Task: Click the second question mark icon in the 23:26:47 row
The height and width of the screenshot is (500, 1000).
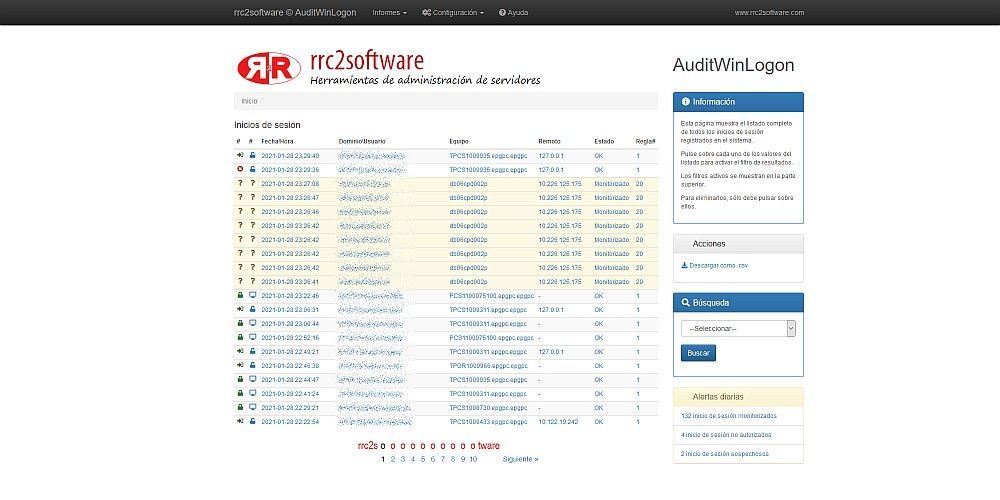Action: 253,198
